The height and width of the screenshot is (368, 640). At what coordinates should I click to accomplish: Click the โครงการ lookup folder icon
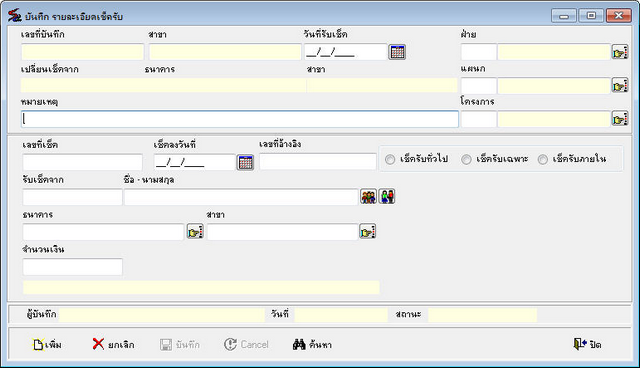(620, 119)
